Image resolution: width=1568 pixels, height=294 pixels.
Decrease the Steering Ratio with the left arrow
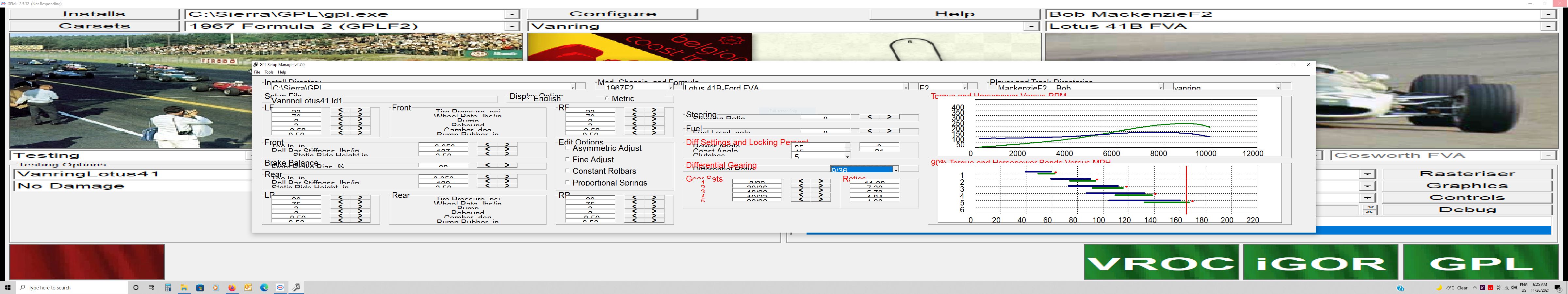coord(870,116)
